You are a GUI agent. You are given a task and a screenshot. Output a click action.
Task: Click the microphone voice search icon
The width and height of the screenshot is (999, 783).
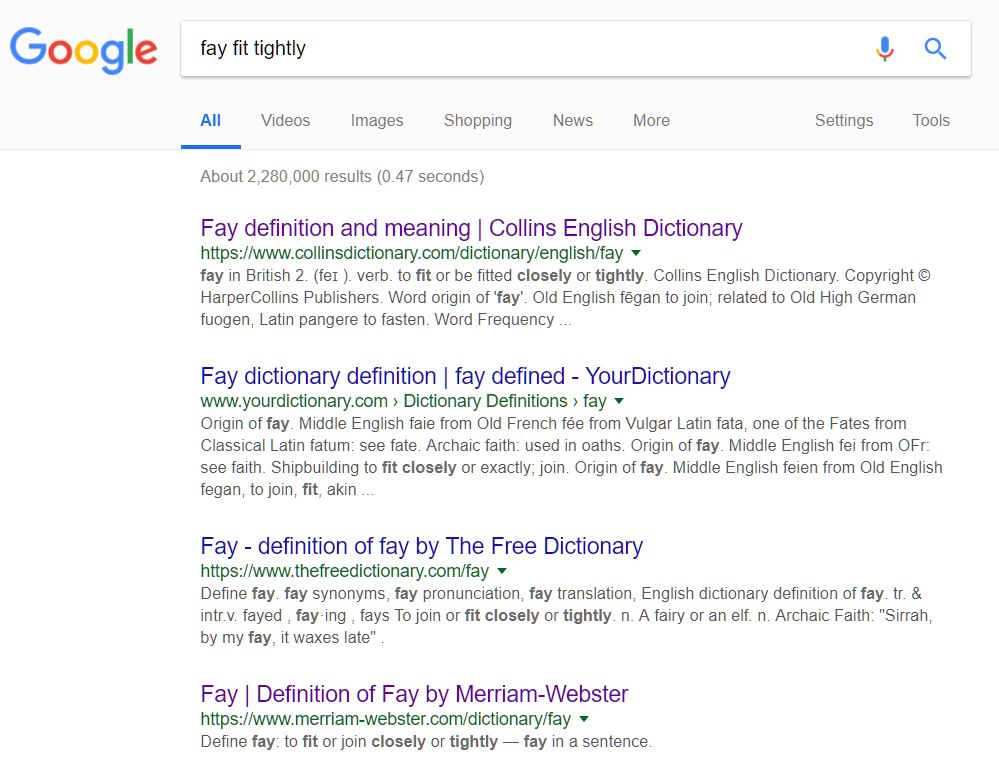tap(884, 48)
